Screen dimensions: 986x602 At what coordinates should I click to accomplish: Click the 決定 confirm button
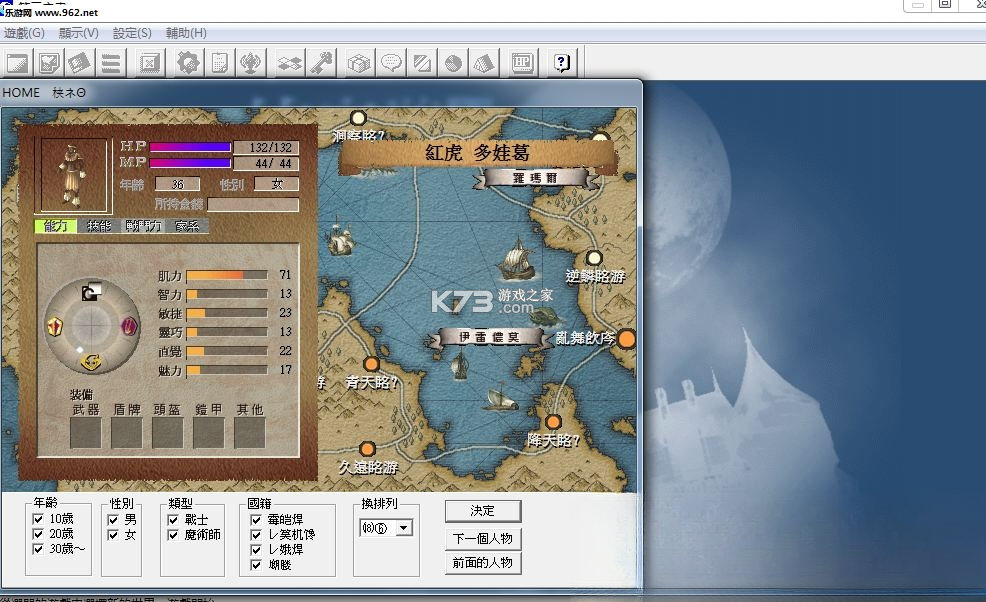pyautogui.click(x=483, y=511)
